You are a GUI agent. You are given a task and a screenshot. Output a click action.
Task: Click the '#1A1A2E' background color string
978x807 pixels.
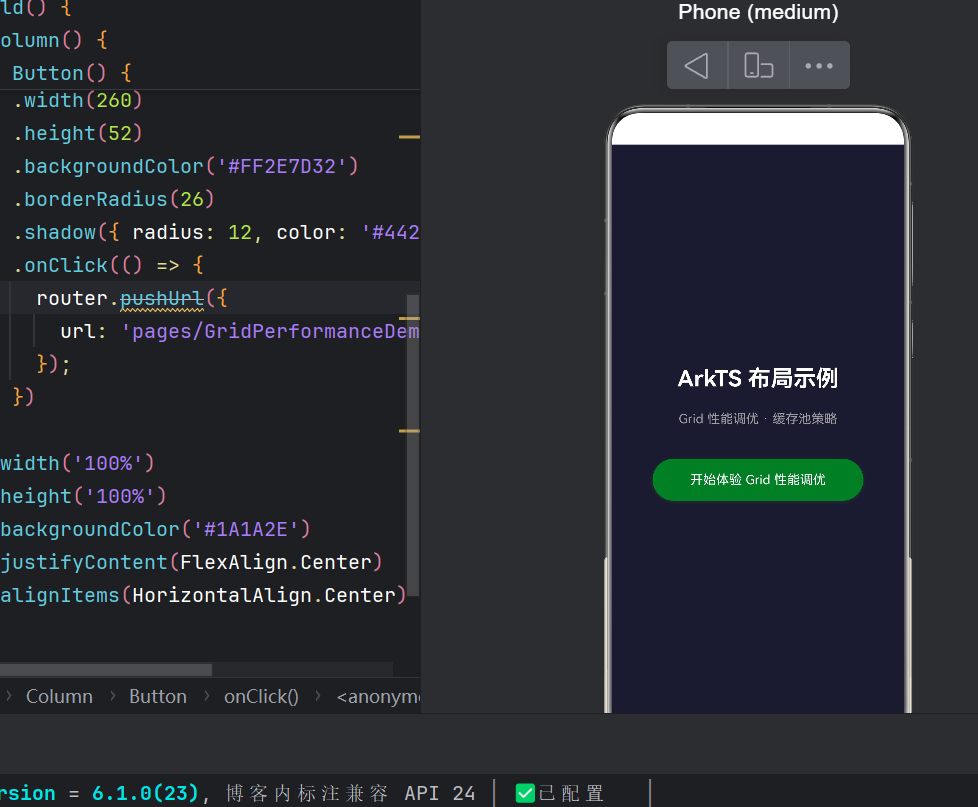click(x=246, y=529)
